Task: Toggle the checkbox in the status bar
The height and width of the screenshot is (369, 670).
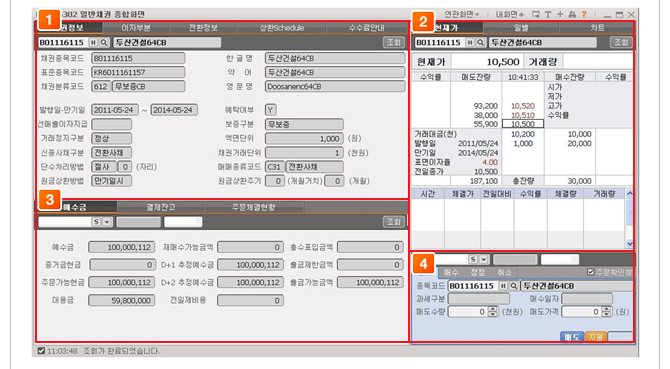Action: [x=41, y=351]
